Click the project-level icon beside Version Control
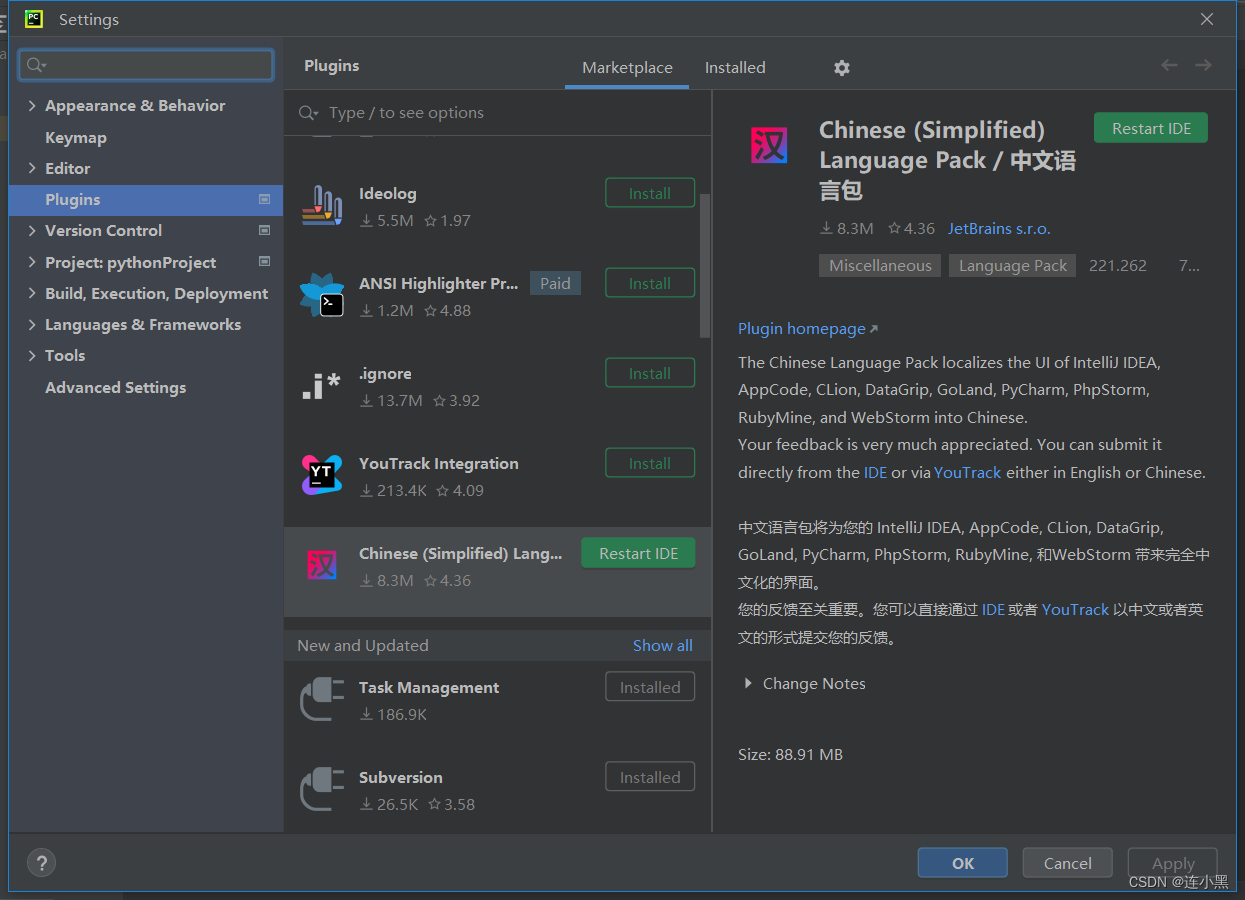1245x900 pixels. (x=264, y=230)
